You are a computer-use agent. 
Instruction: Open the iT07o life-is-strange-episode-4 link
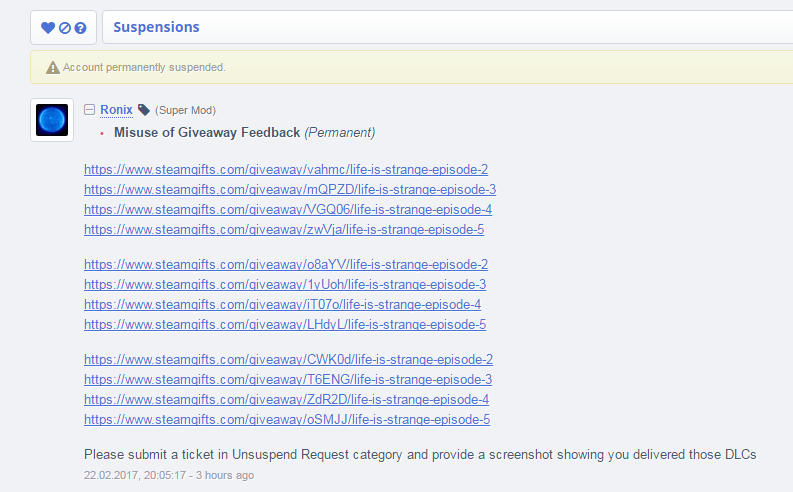pos(282,304)
